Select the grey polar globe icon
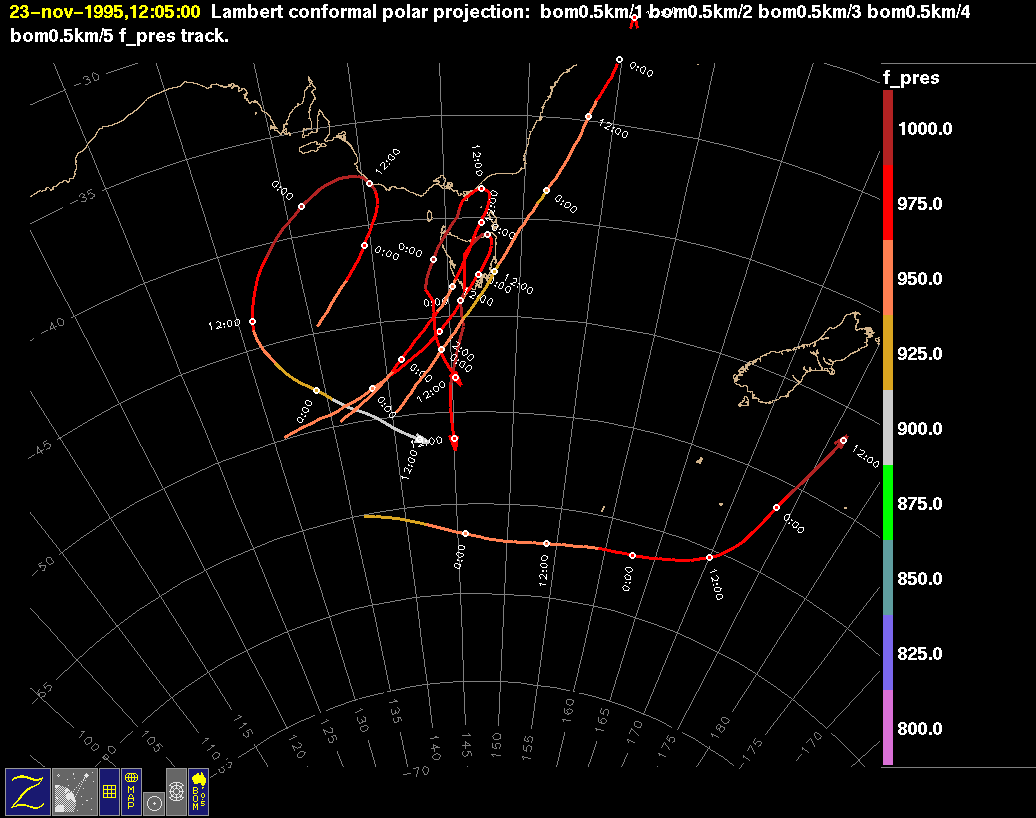The image size is (1036, 818). pos(176,790)
